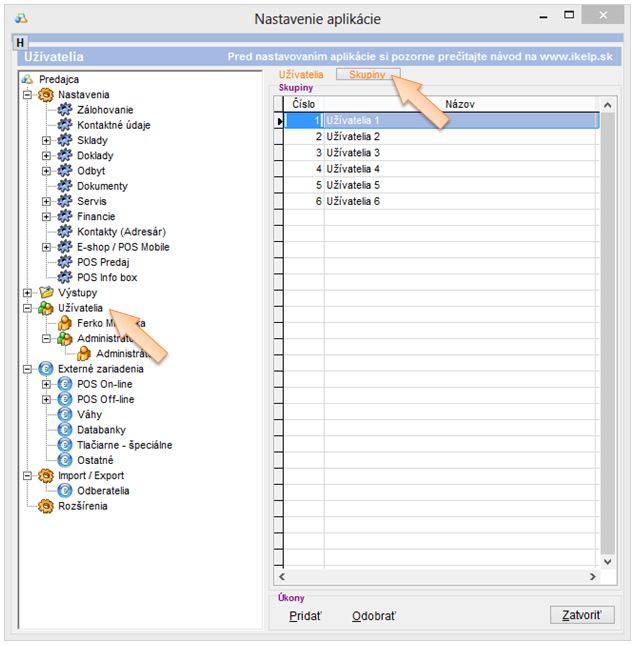Click the gear icon next to Zálohovanie

point(65,110)
